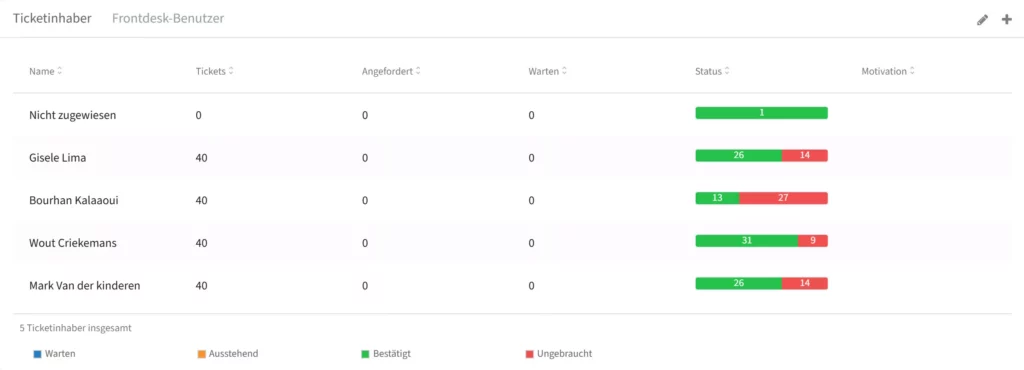This screenshot has width=1024, height=370.
Task: Click the green status bar showing 1
Action: click(761, 113)
